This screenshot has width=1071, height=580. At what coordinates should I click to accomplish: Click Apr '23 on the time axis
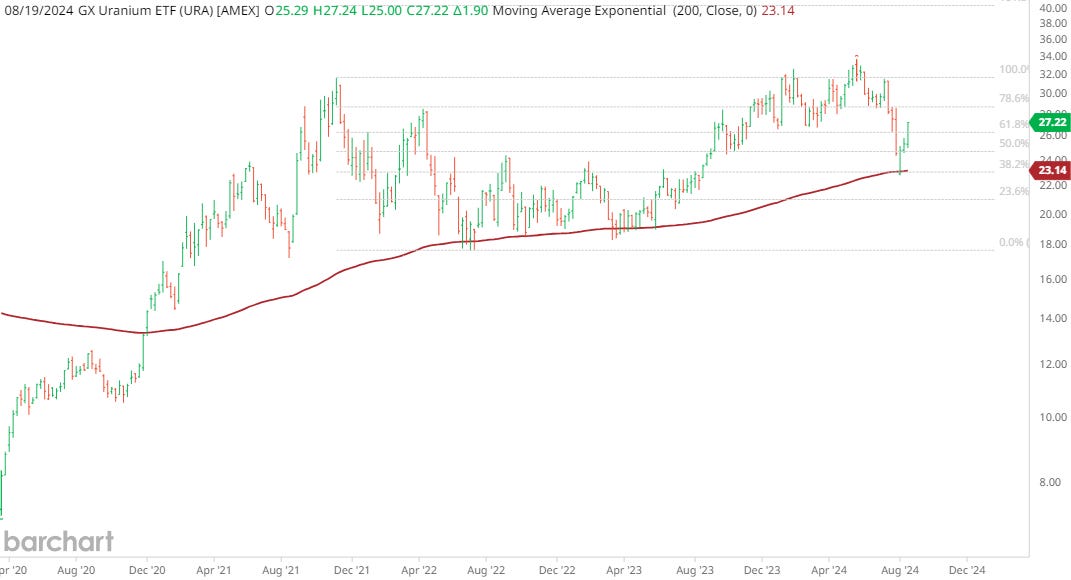point(624,570)
